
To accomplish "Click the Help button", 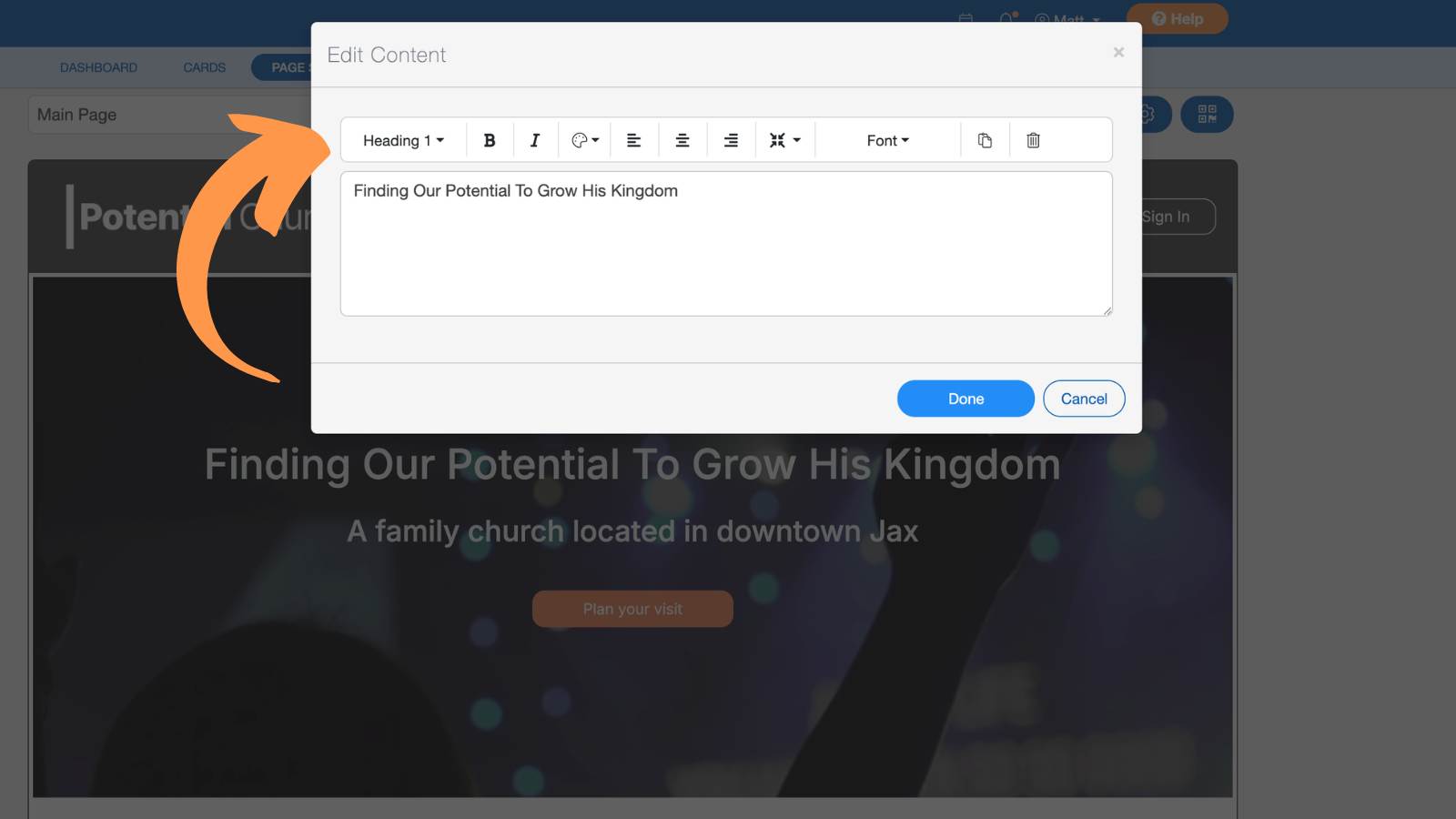I will [1178, 18].
